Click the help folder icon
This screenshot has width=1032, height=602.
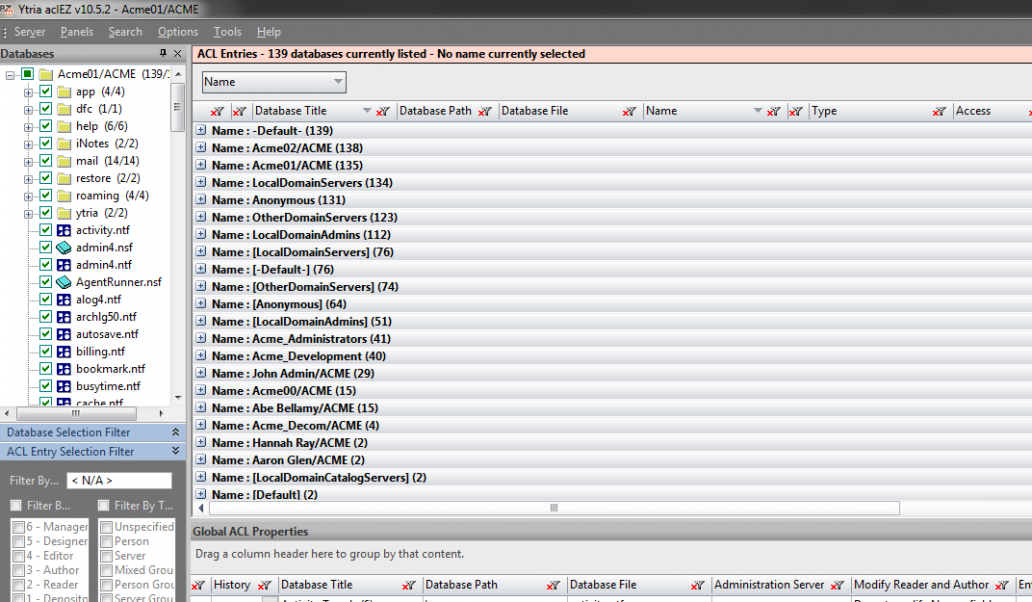pyautogui.click(x=64, y=126)
